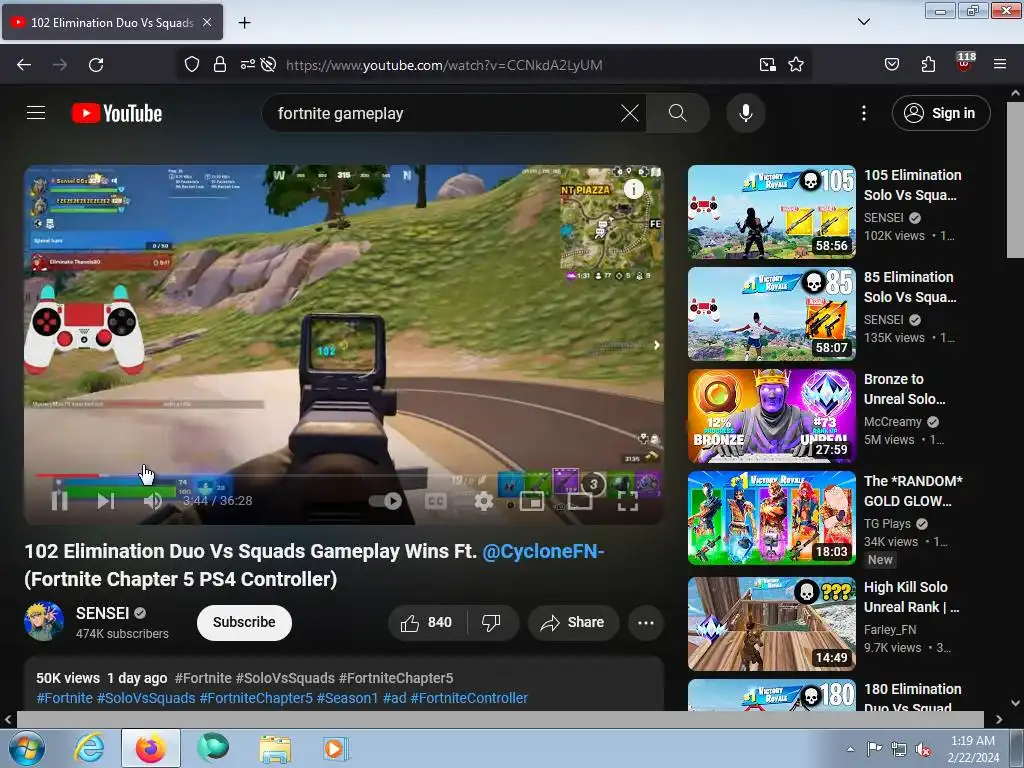Open the tracking protection shield icon

(x=191, y=65)
